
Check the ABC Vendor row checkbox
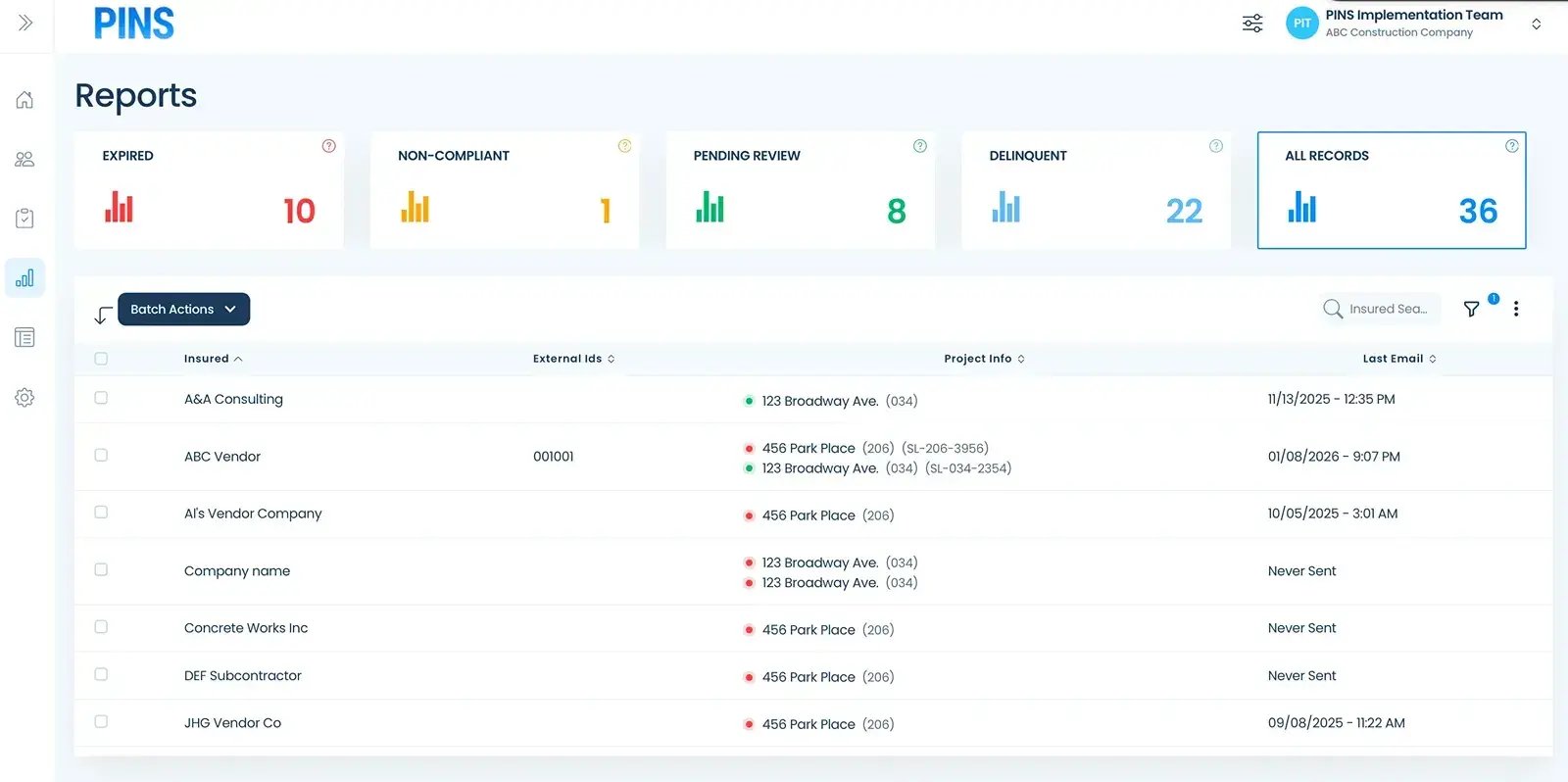(101, 455)
